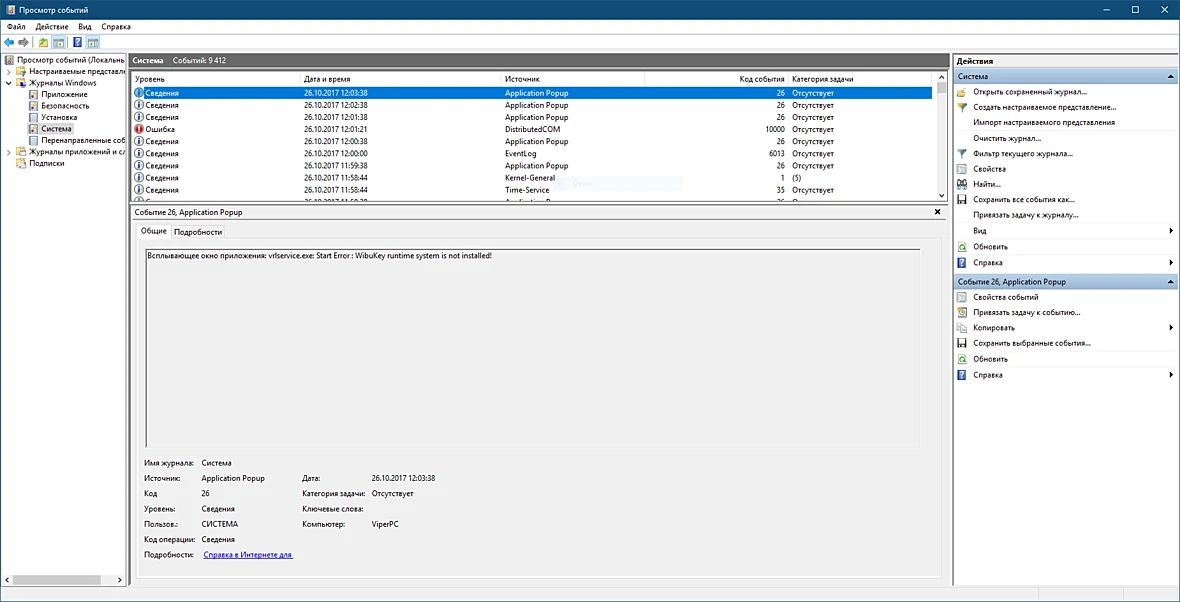Click Импорт настраиваемого представления action
Screen dimensions: 1180x602
click(x=1044, y=123)
